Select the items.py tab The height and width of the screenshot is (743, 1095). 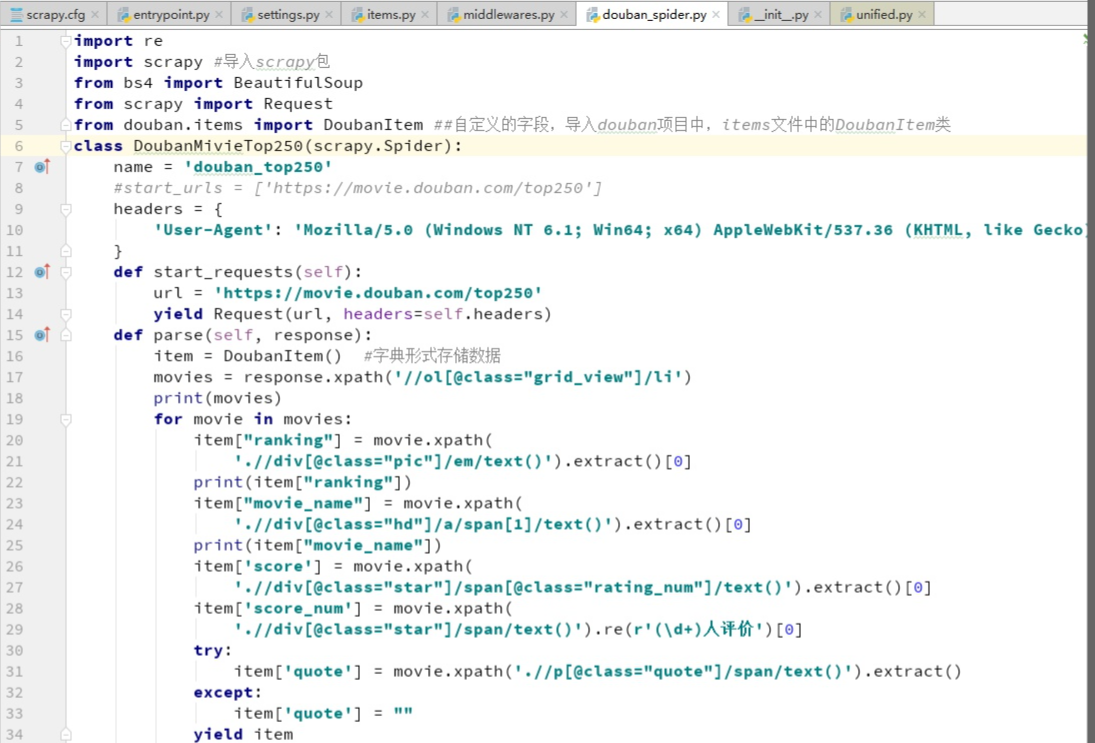[390, 14]
